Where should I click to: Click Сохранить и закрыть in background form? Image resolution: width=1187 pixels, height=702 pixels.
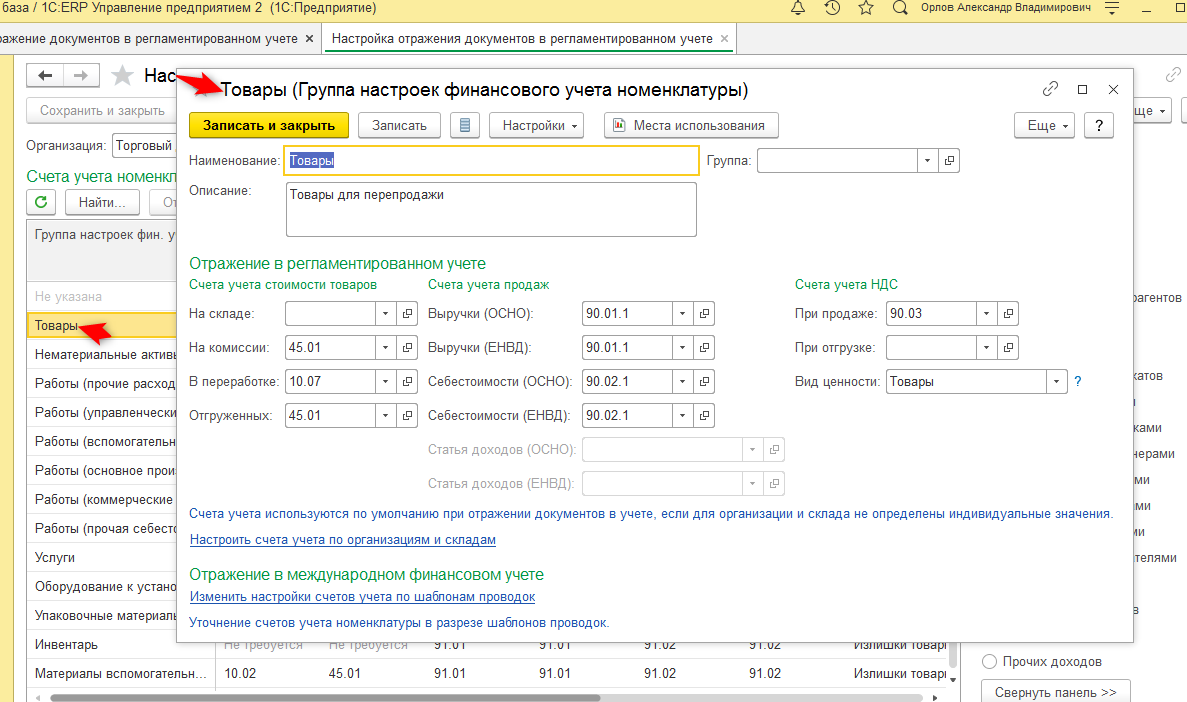pyautogui.click(x=101, y=111)
